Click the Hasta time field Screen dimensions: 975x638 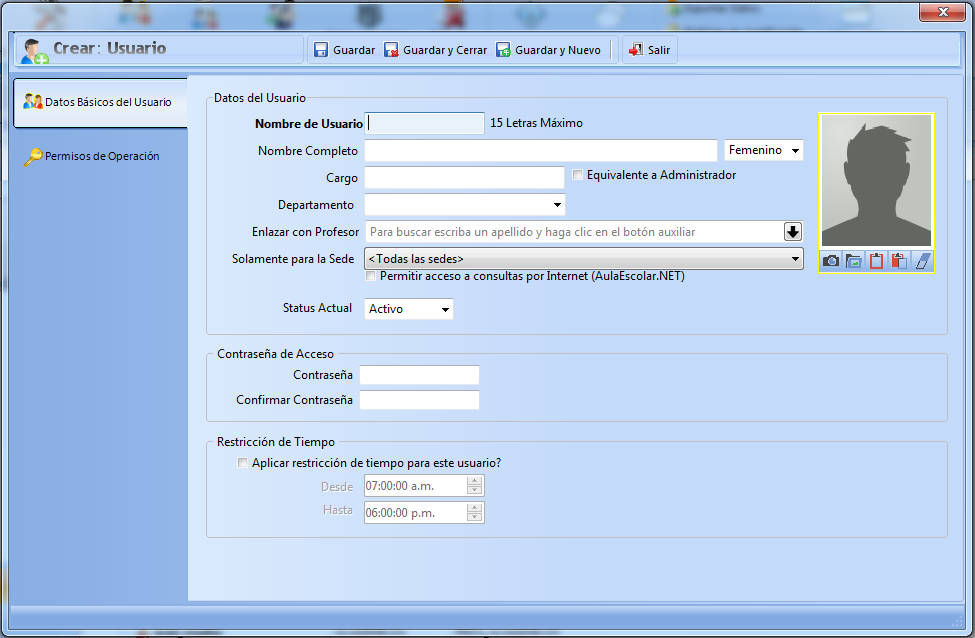pos(415,512)
